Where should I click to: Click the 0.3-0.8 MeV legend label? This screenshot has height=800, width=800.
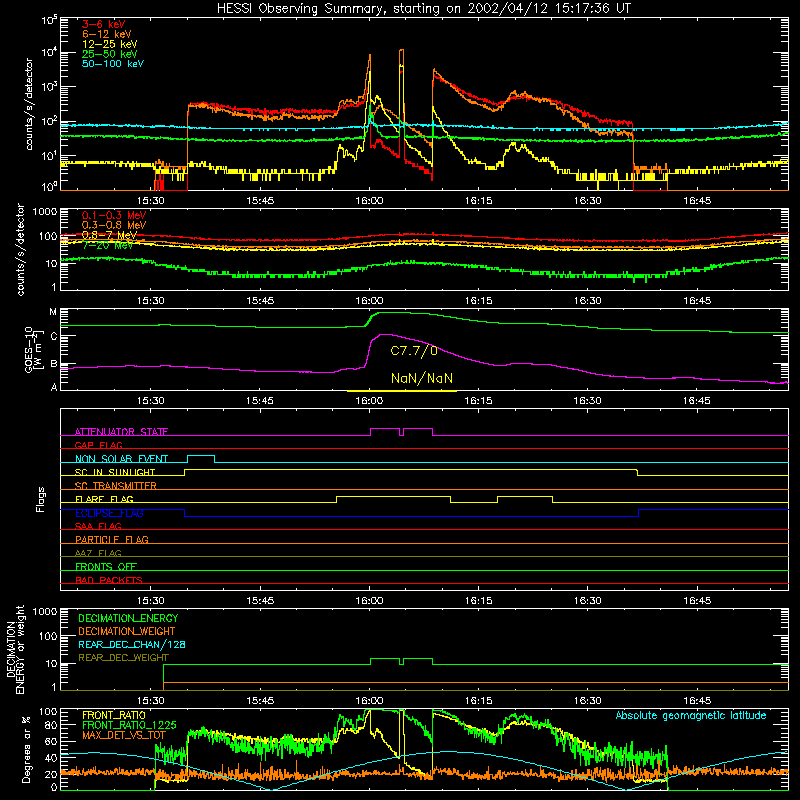(x=114, y=225)
